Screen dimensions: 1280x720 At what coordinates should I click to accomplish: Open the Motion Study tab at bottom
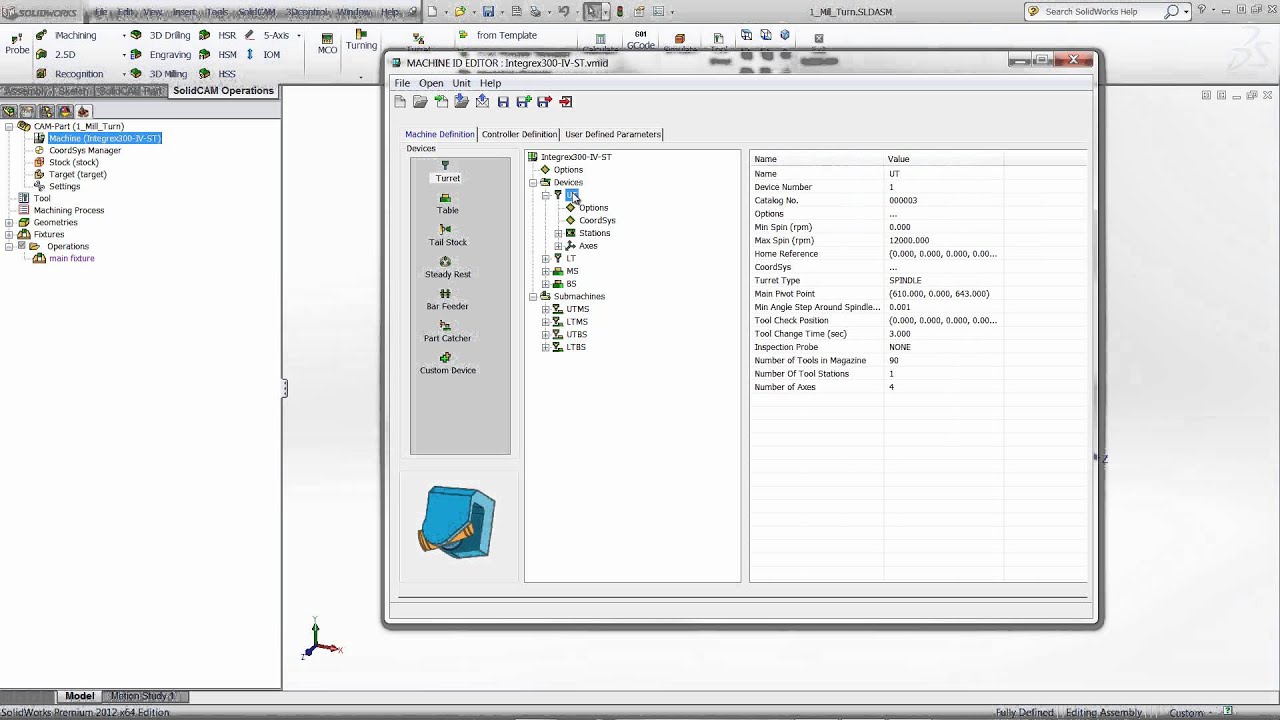tap(142, 696)
